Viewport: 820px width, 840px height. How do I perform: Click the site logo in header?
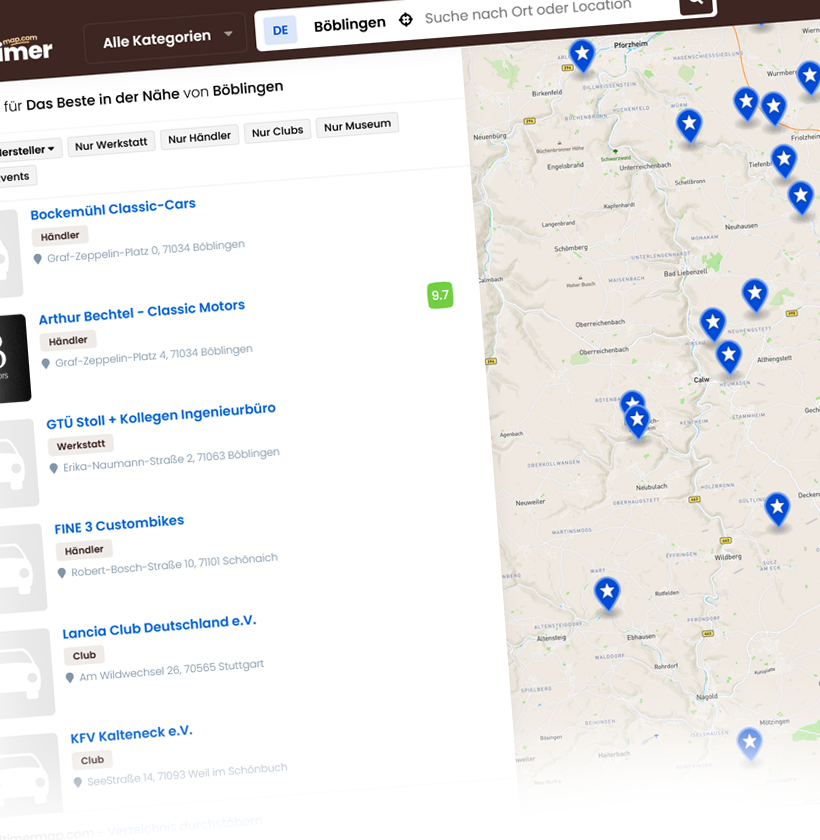pos(26,49)
